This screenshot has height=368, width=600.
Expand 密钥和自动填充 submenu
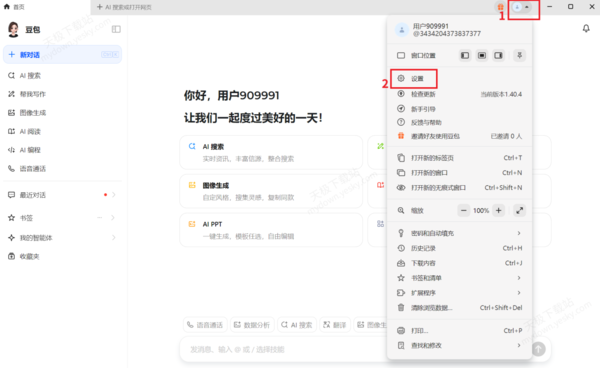tap(459, 233)
